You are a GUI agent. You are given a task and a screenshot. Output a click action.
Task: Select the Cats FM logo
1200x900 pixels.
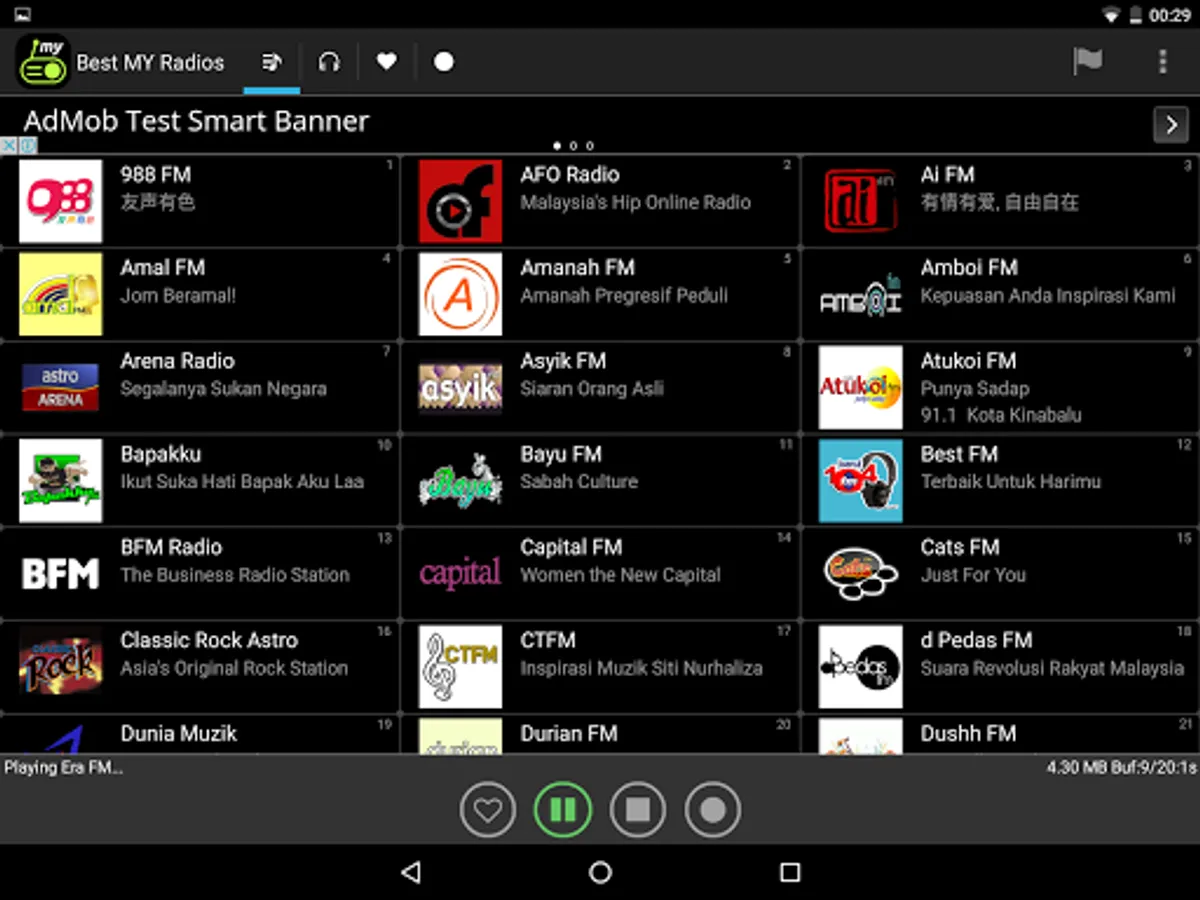coord(860,573)
